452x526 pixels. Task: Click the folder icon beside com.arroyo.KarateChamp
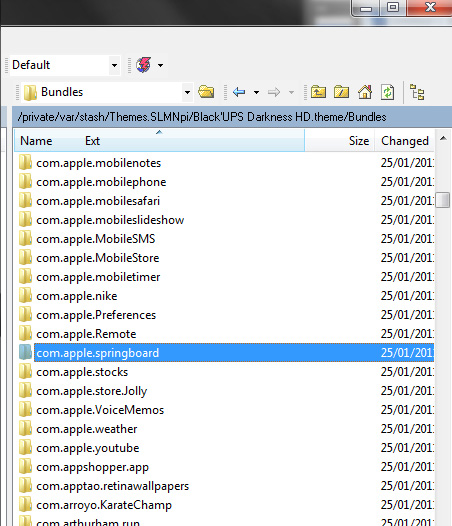coord(25,505)
